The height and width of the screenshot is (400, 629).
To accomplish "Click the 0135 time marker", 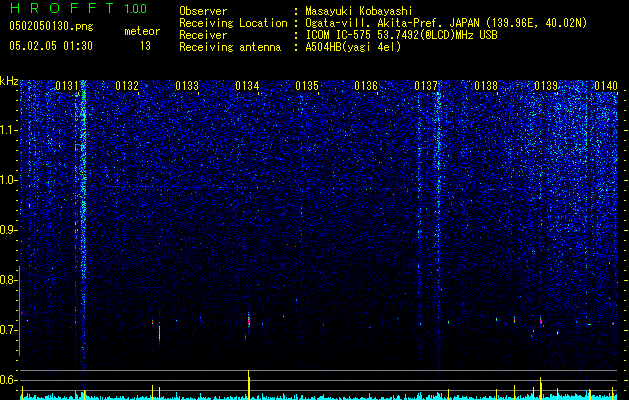I will click(x=307, y=86).
